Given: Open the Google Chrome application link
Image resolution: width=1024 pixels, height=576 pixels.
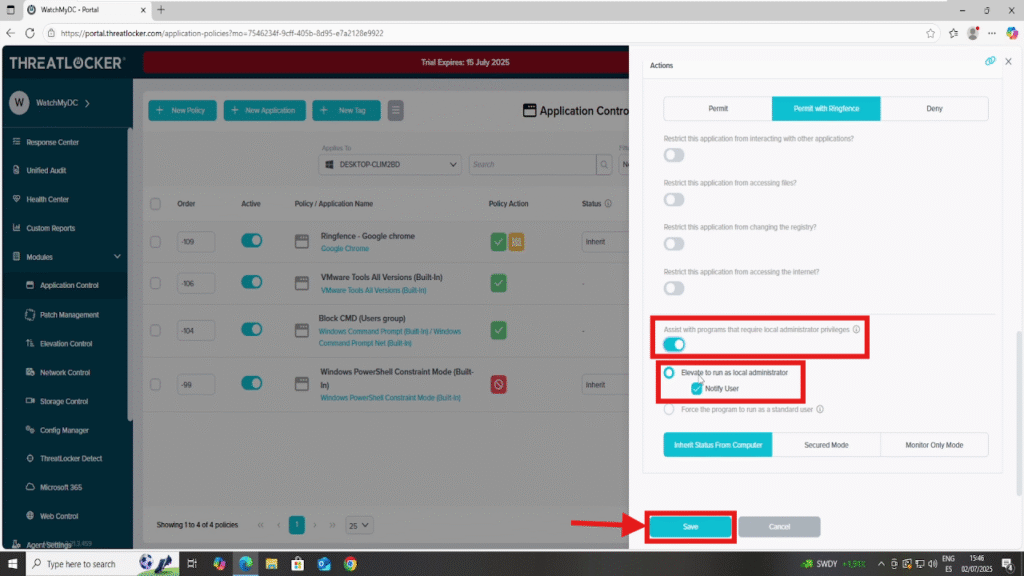Looking at the screenshot, I should pyautogui.click(x=345, y=249).
